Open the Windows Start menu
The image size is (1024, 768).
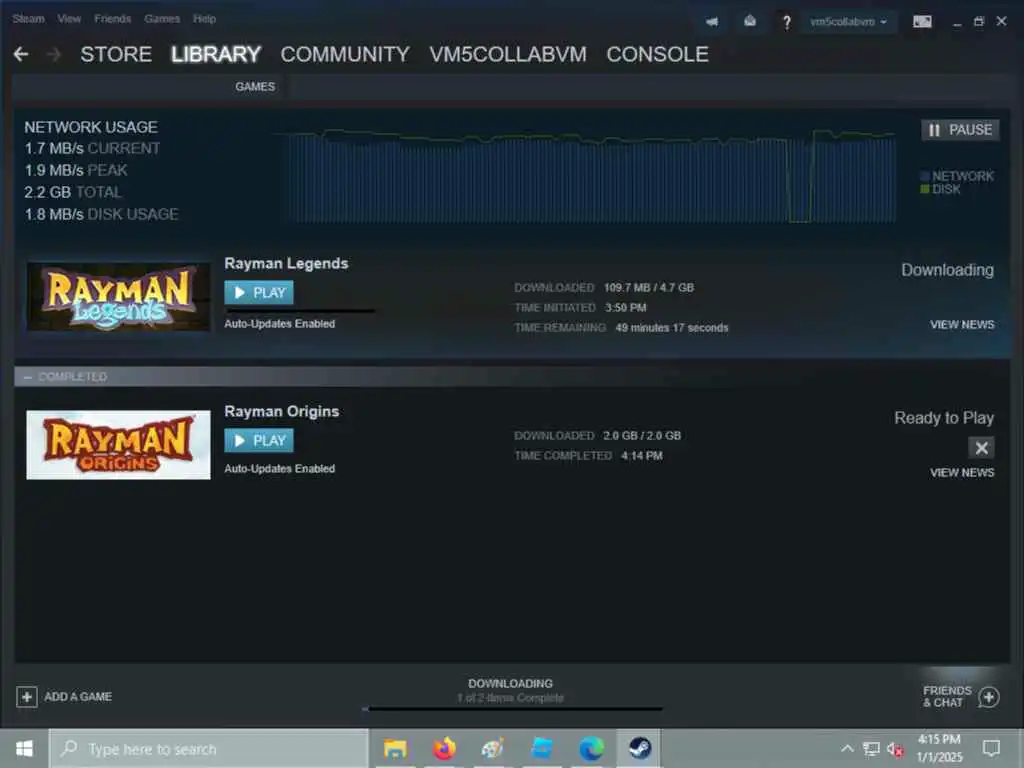(24, 748)
